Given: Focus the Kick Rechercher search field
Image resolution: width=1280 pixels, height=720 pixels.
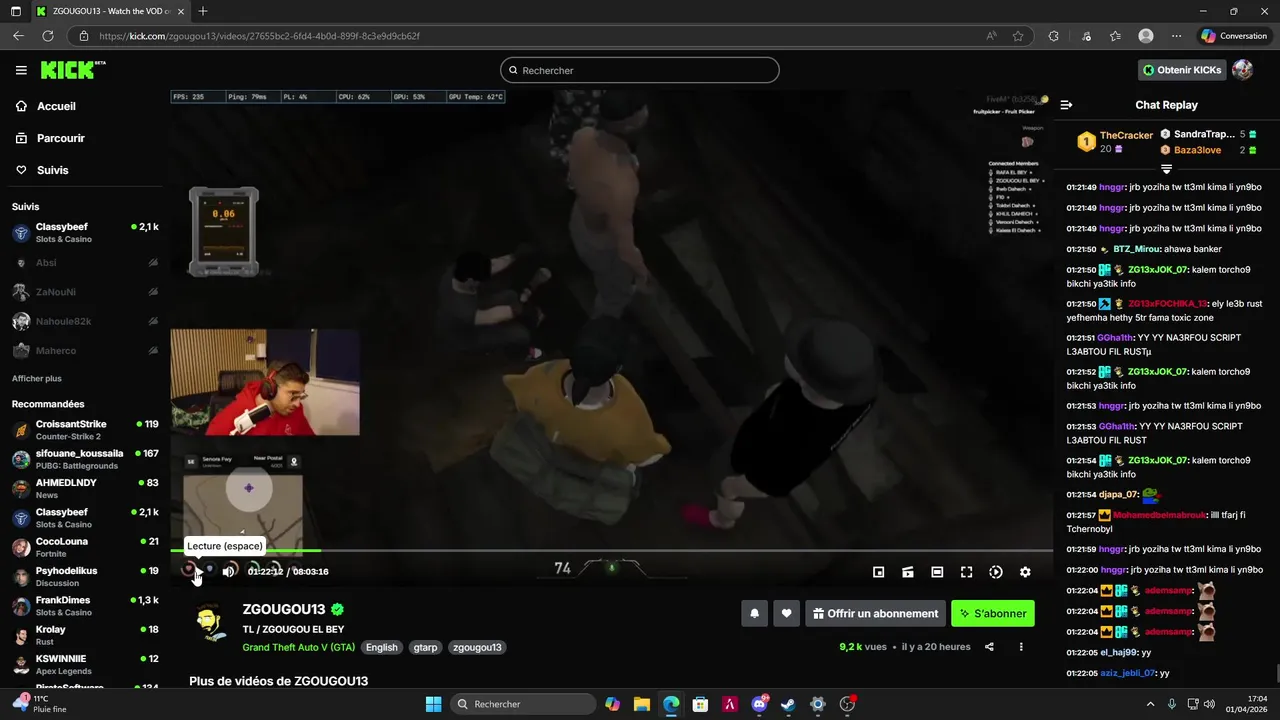Looking at the screenshot, I should point(640,70).
